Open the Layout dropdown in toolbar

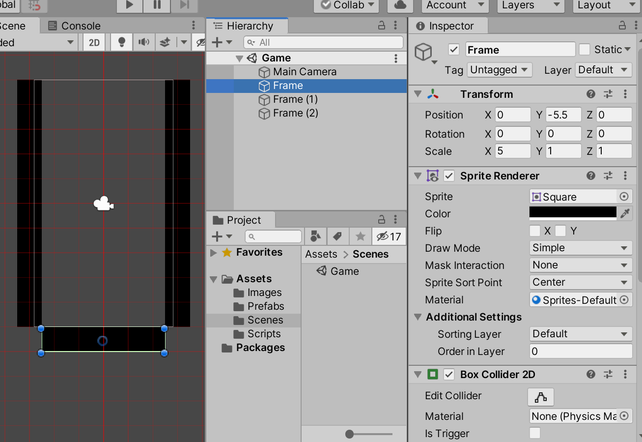tap(606, 5)
